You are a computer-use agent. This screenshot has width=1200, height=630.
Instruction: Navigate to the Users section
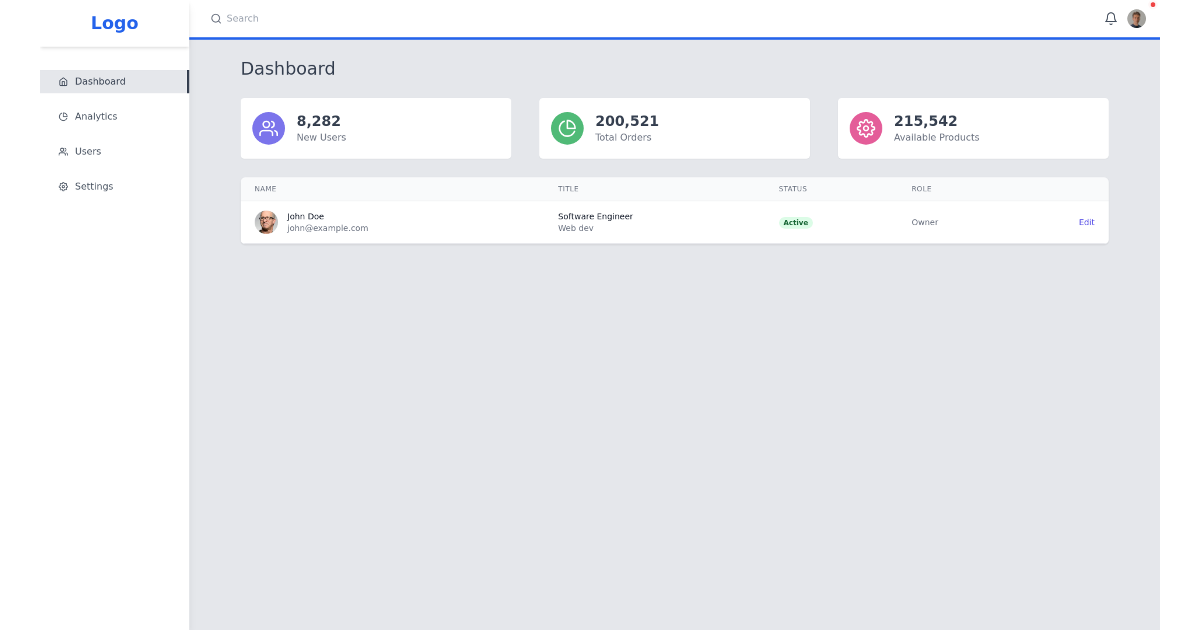point(87,151)
